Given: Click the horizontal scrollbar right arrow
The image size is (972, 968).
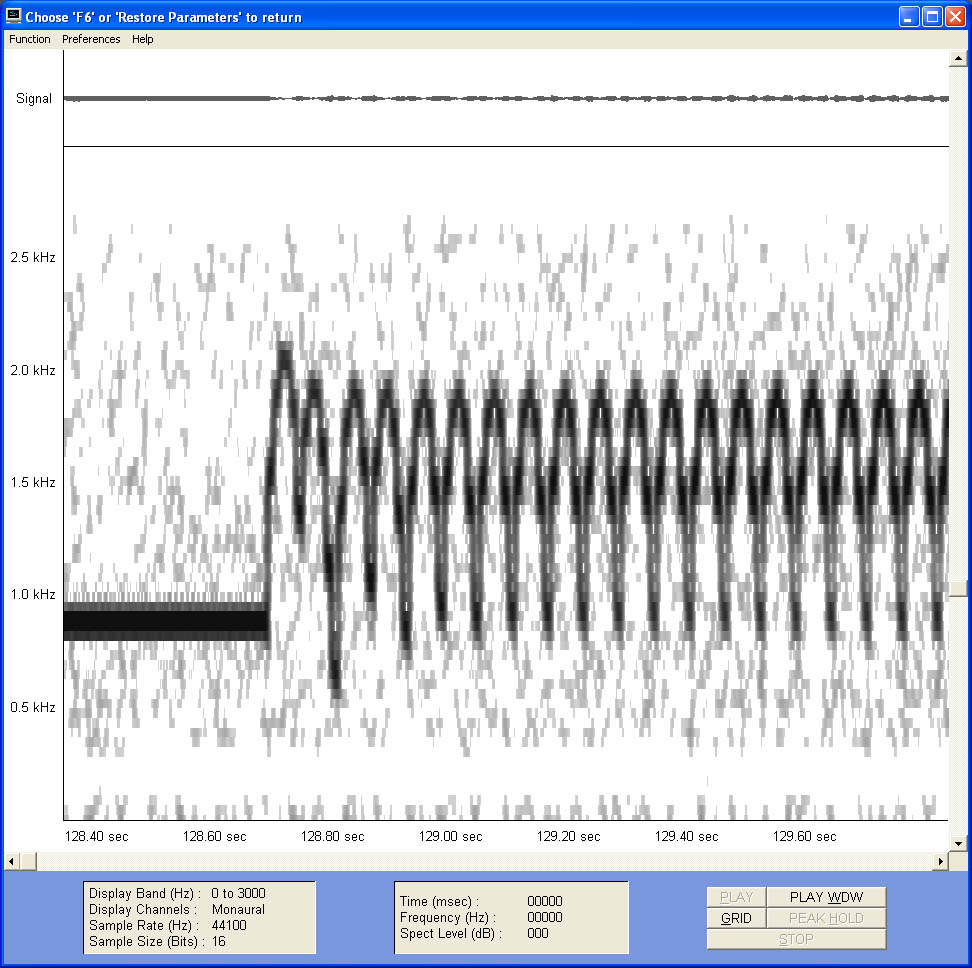Looking at the screenshot, I should [x=941, y=861].
